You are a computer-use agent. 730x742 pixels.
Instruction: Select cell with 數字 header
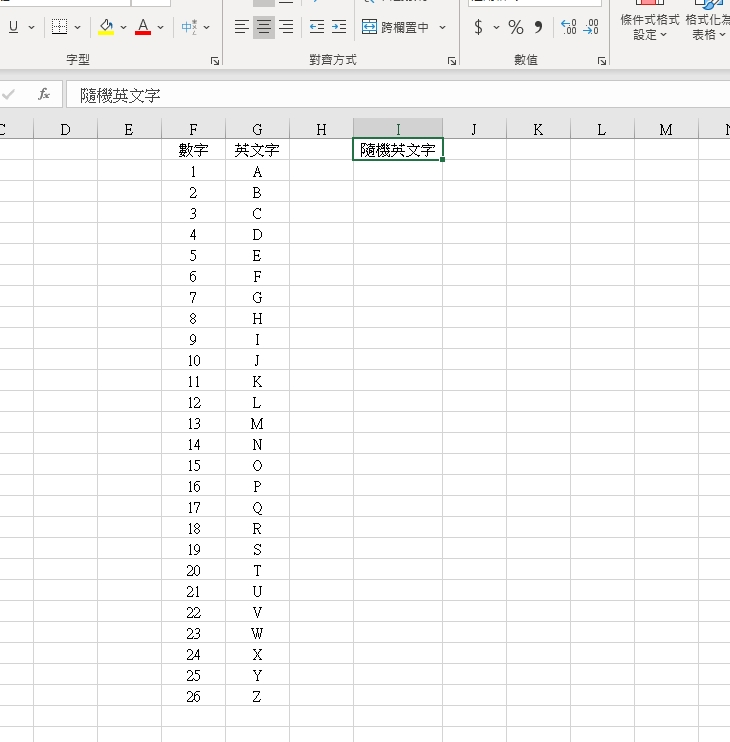[193, 150]
